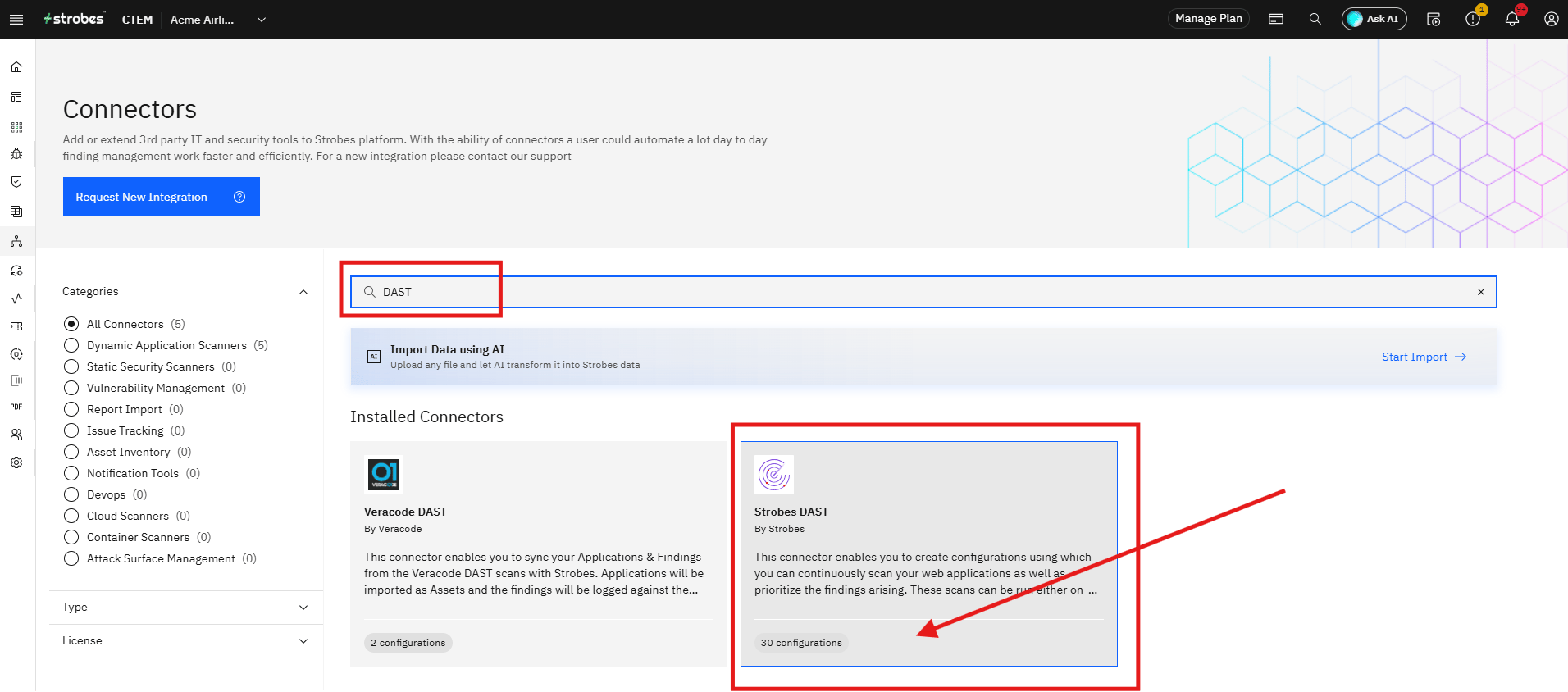Choose the Cloud Scanners radio option
This screenshot has height=692, width=1568.
pyautogui.click(x=71, y=516)
